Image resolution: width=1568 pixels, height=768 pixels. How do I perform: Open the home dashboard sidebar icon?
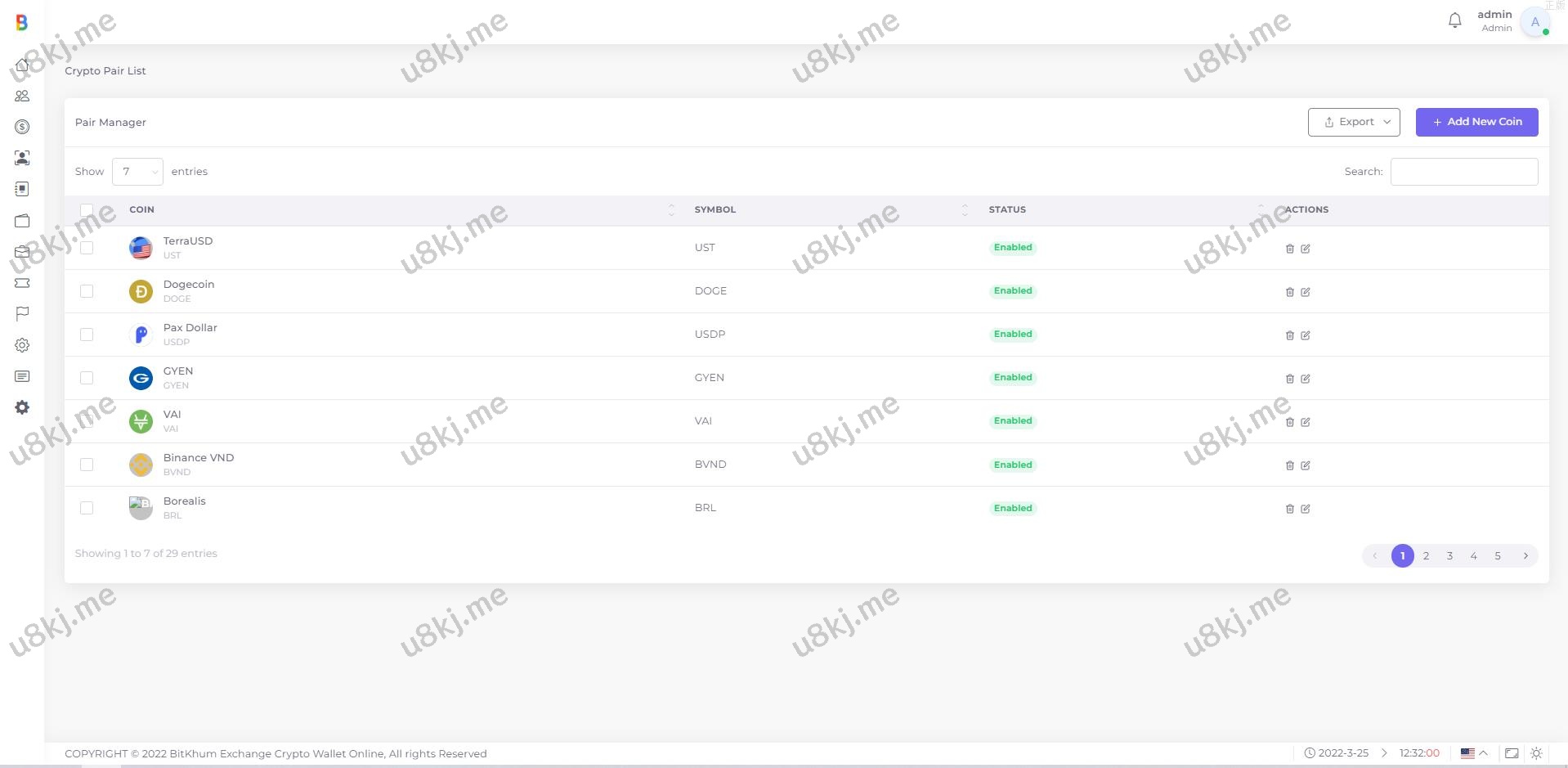[x=22, y=65]
